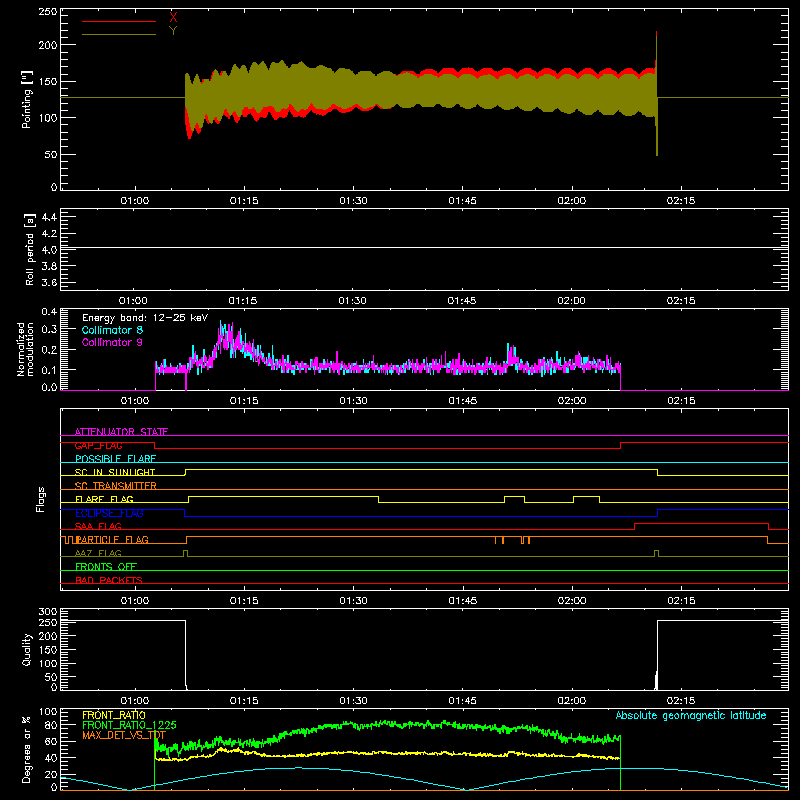This screenshot has height=800, width=800.
Task: Click the 02:00 time label under Roll period plot
Action: 571,301
